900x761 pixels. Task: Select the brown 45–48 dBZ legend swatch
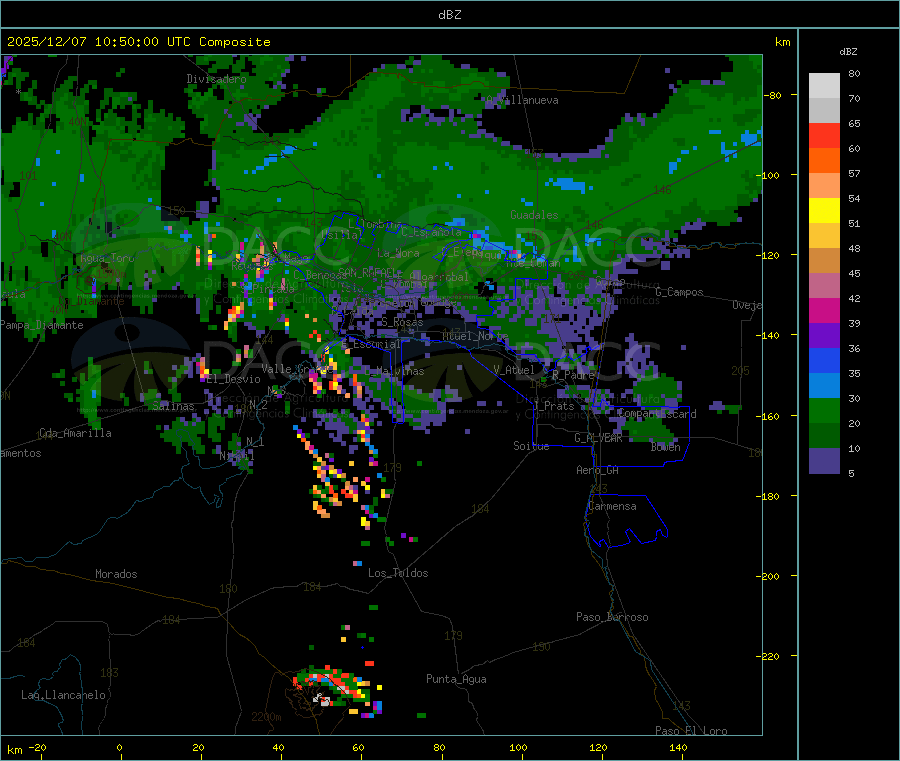tap(824, 261)
